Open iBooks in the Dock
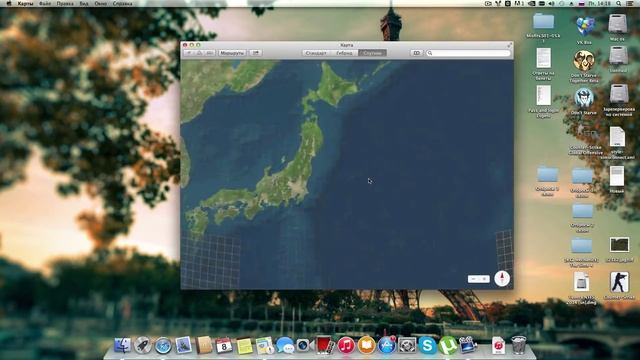 pos(367,346)
